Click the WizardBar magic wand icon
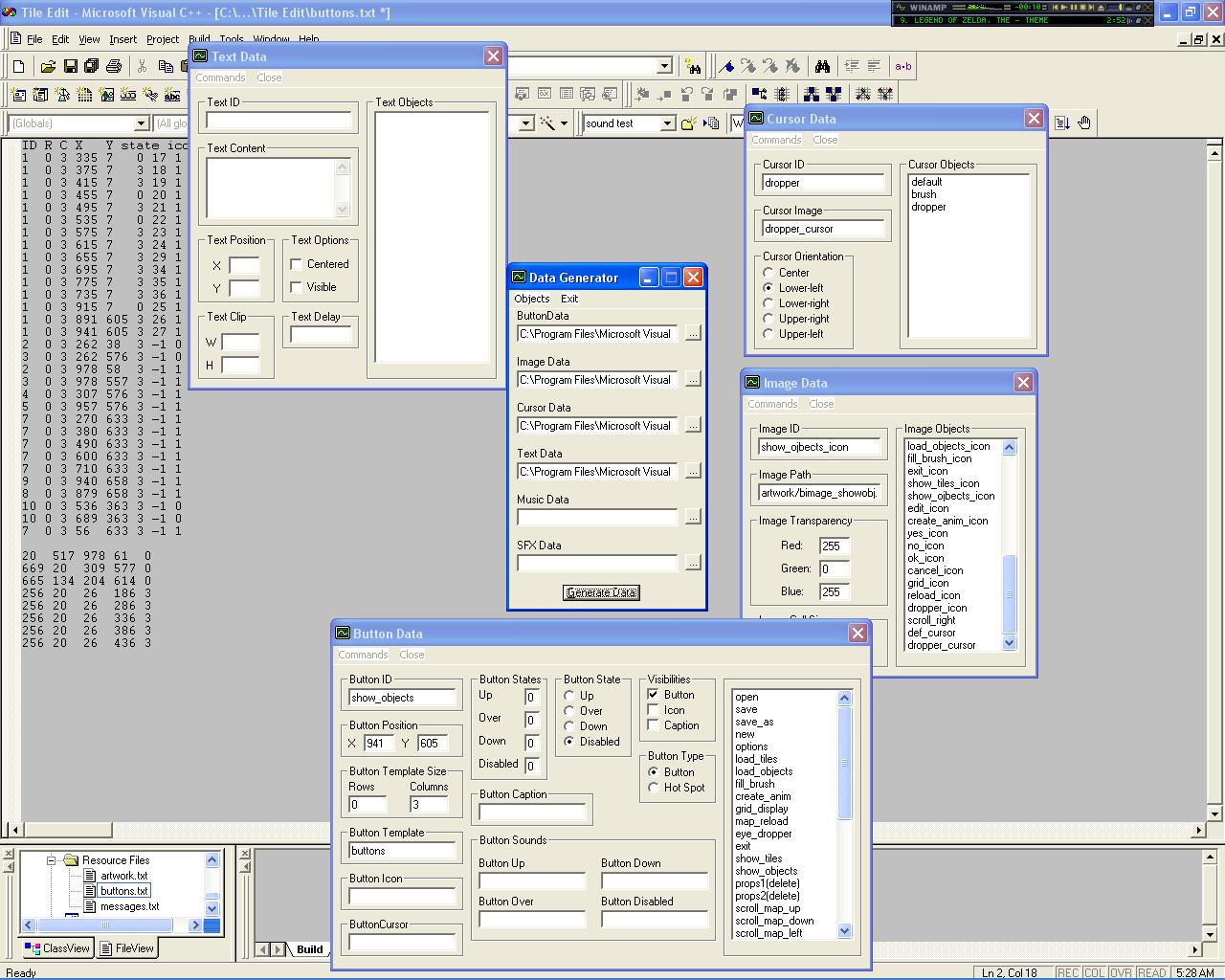Screen dimensions: 1225x980 point(547,123)
